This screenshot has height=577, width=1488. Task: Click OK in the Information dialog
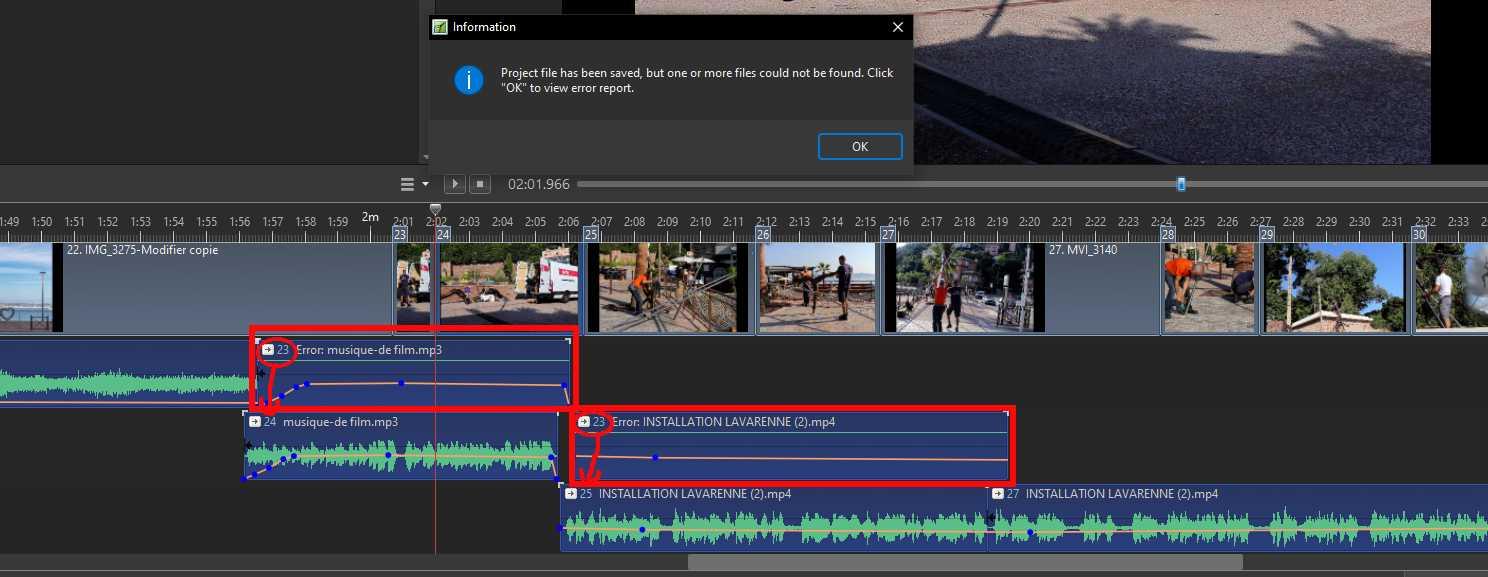[x=860, y=147]
